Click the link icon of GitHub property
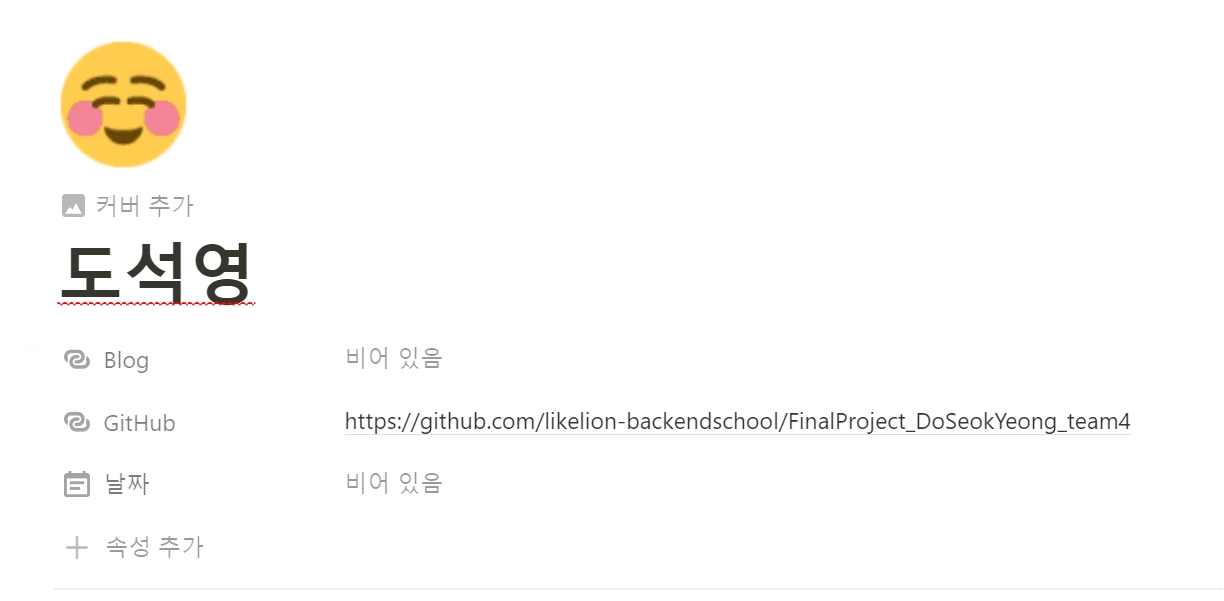This screenshot has width=1224, height=601. 76,423
